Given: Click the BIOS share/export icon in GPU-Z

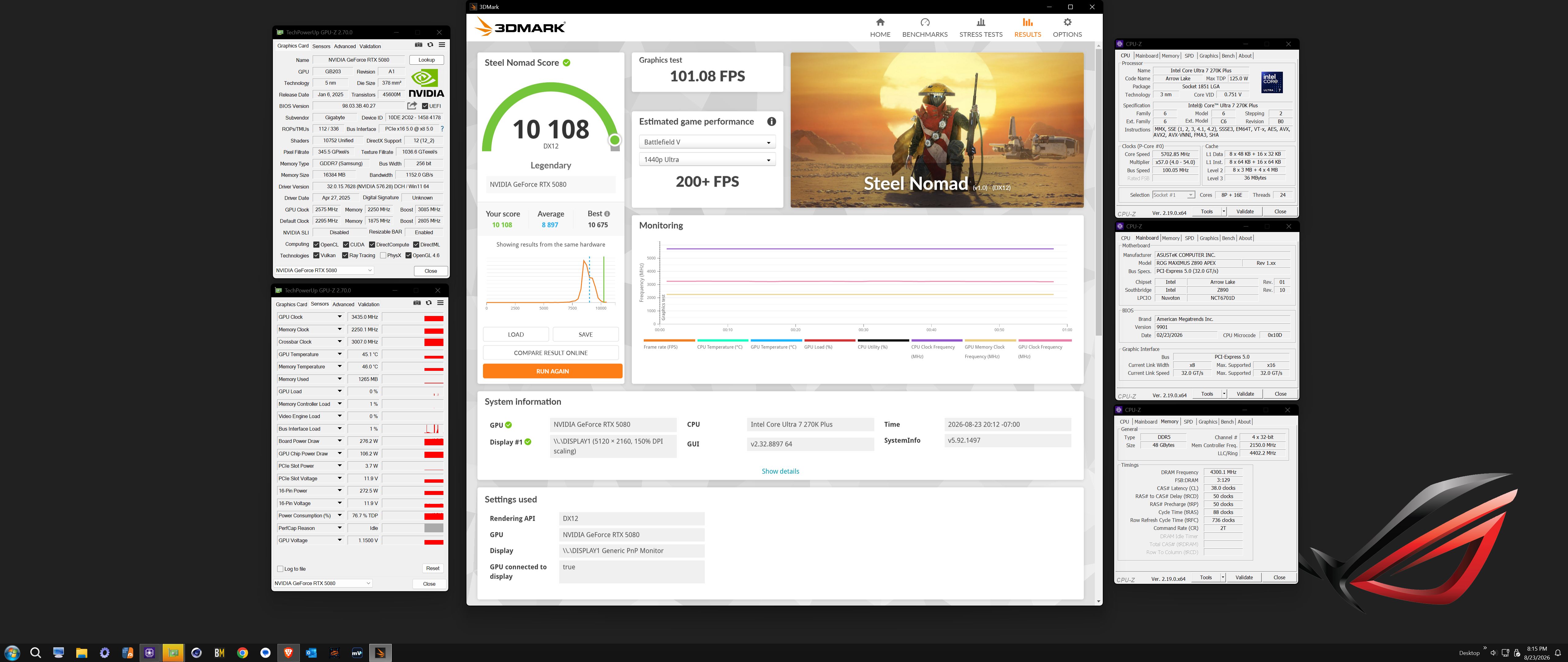Looking at the screenshot, I should coord(412,106).
